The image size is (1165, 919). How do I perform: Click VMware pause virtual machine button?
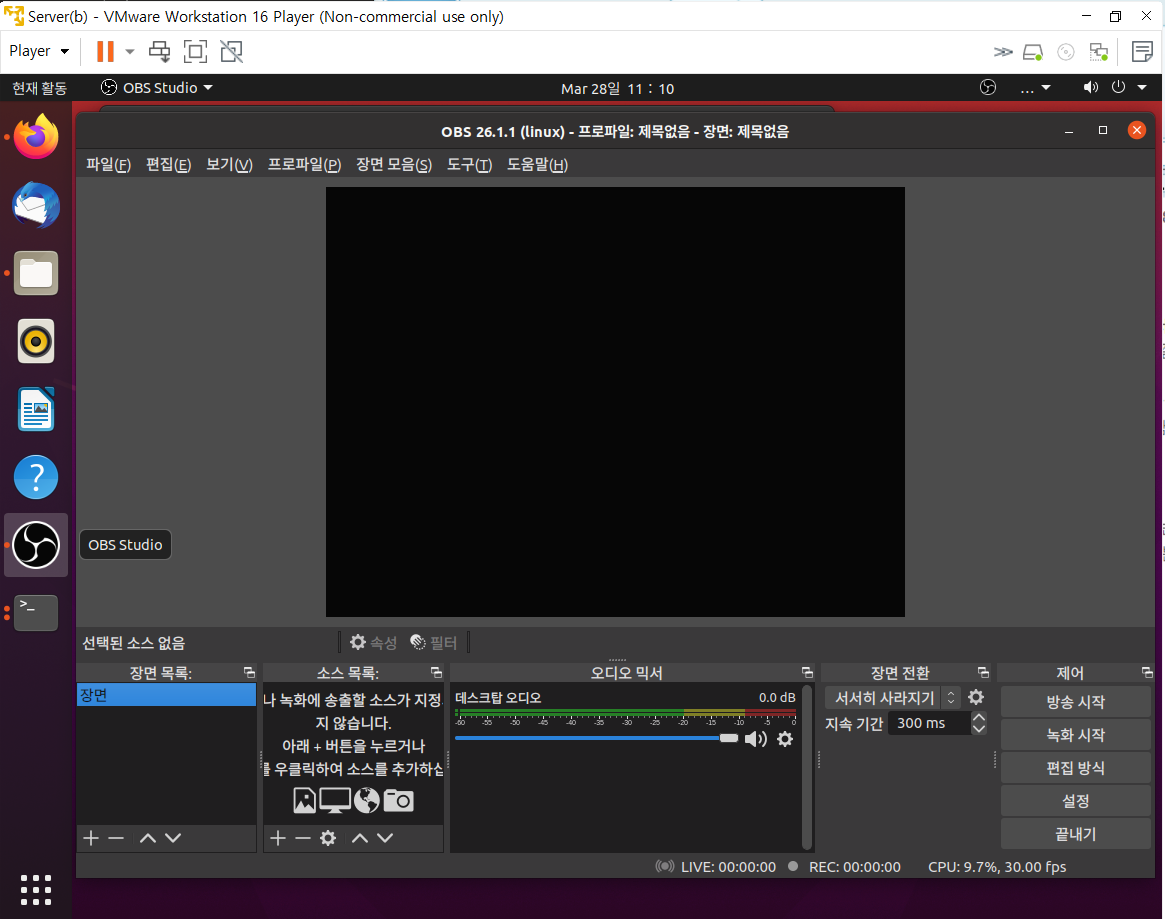click(106, 51)
